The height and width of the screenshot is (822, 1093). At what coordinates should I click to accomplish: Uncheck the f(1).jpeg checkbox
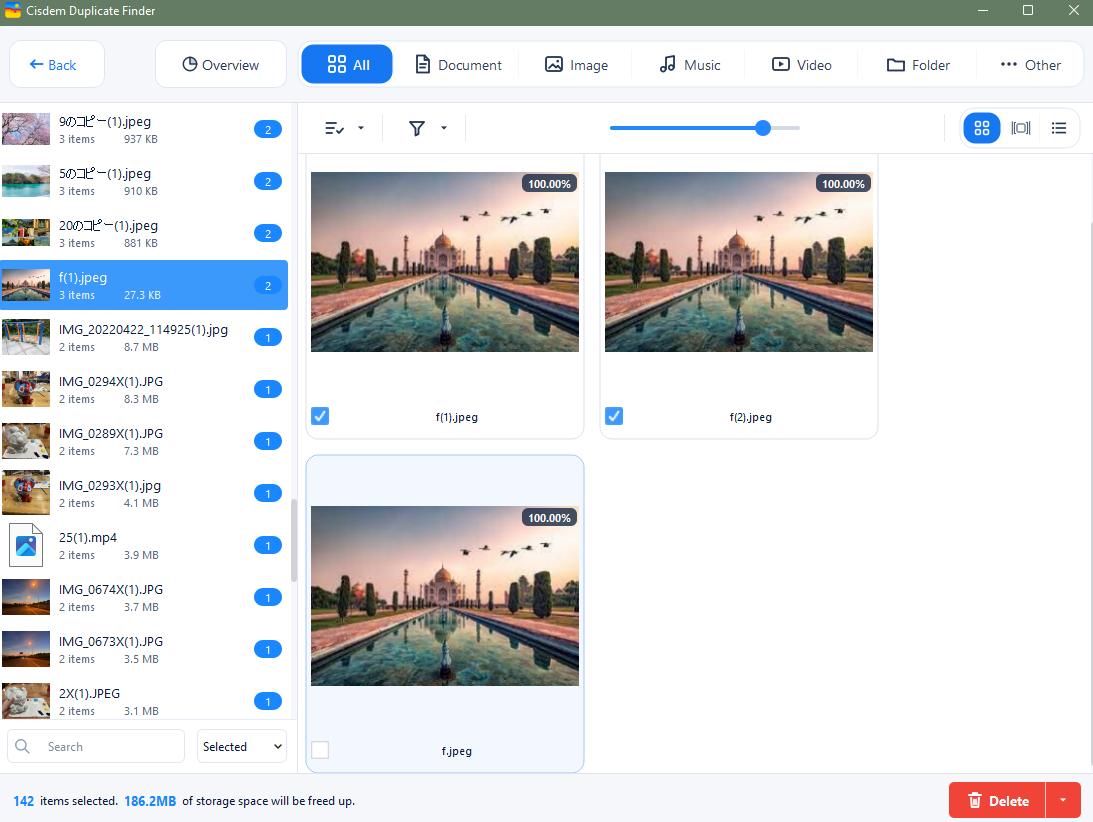click(320, 416)
